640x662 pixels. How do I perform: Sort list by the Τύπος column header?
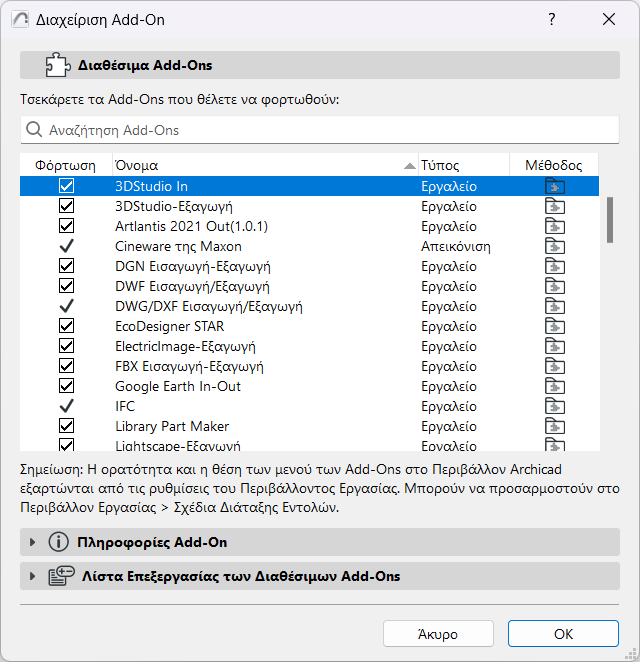pyautogui.click(x=463, y=165)
